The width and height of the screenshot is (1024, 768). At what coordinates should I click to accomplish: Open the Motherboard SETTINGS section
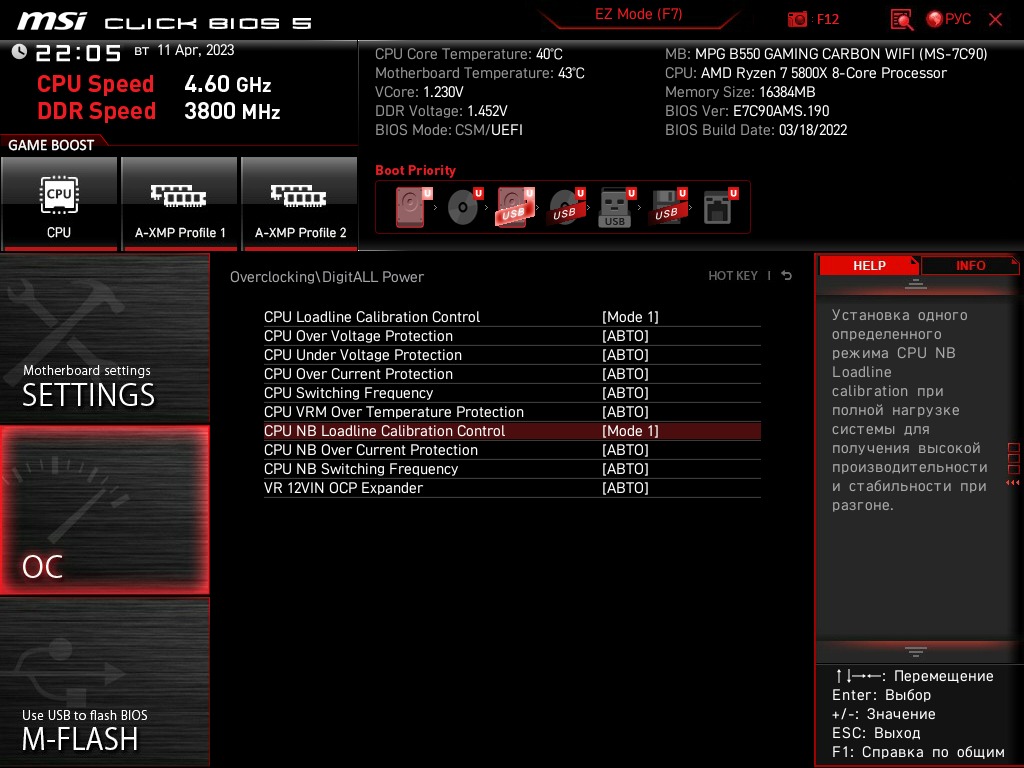104,338
